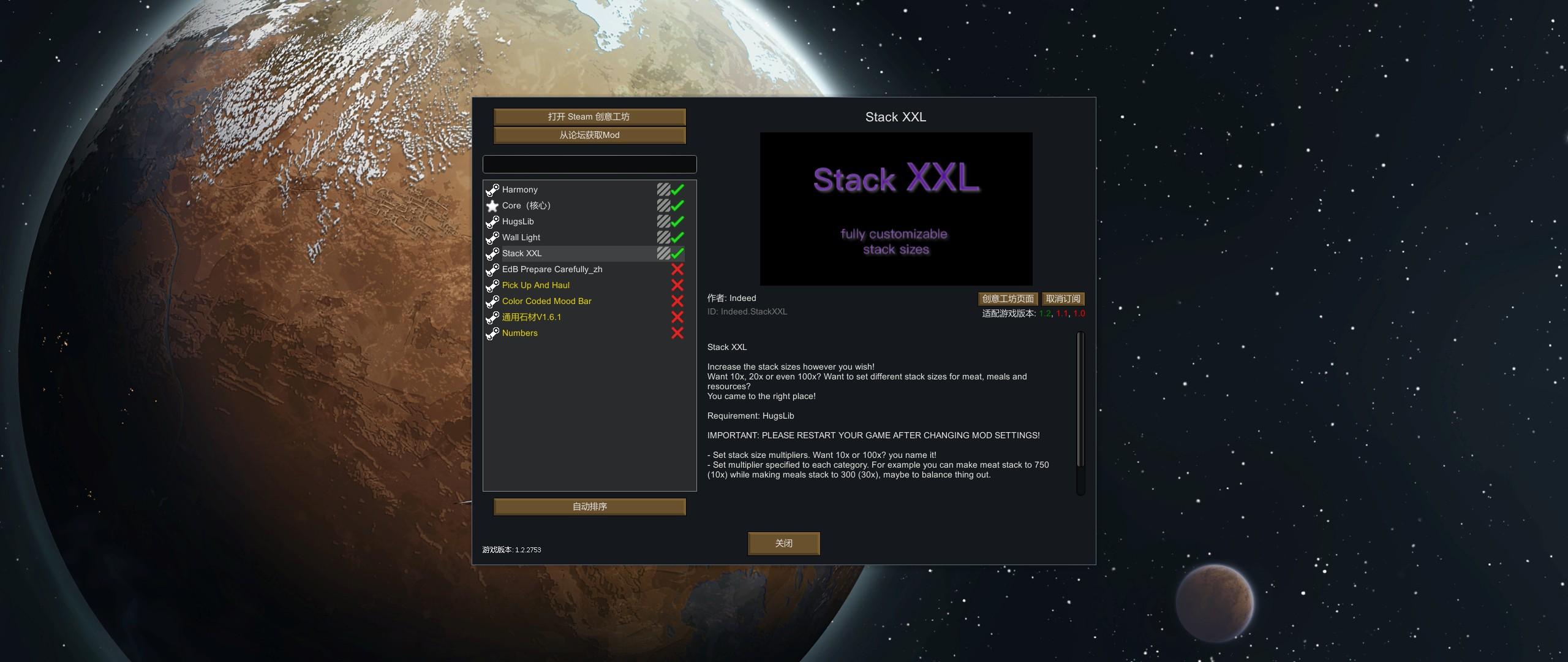
Task: Click the Steam icon beside Numbers
Action: click(492, 333)
